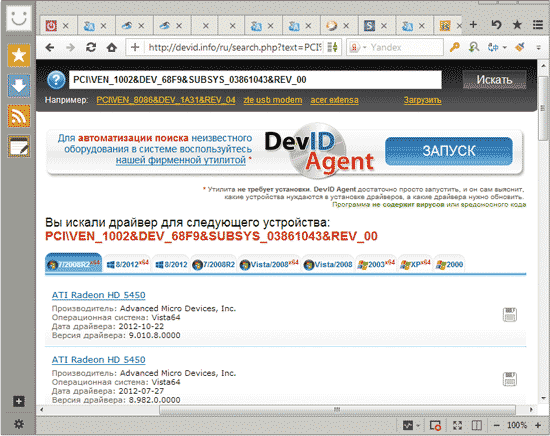Viewport: 550px width, 436px height.
Task: Click the Загрузить link
Action: click(422, 100)
